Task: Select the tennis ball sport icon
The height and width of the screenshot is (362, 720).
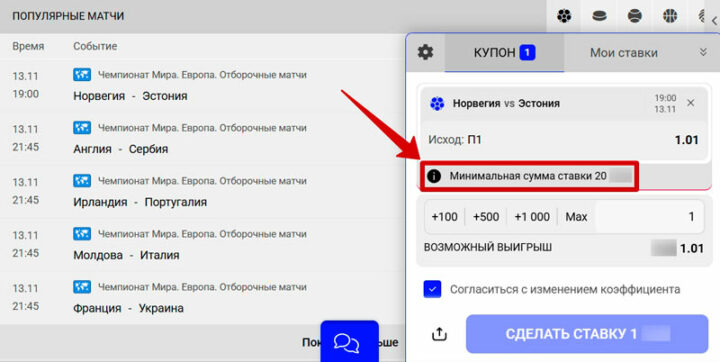Action: [635, 16]
